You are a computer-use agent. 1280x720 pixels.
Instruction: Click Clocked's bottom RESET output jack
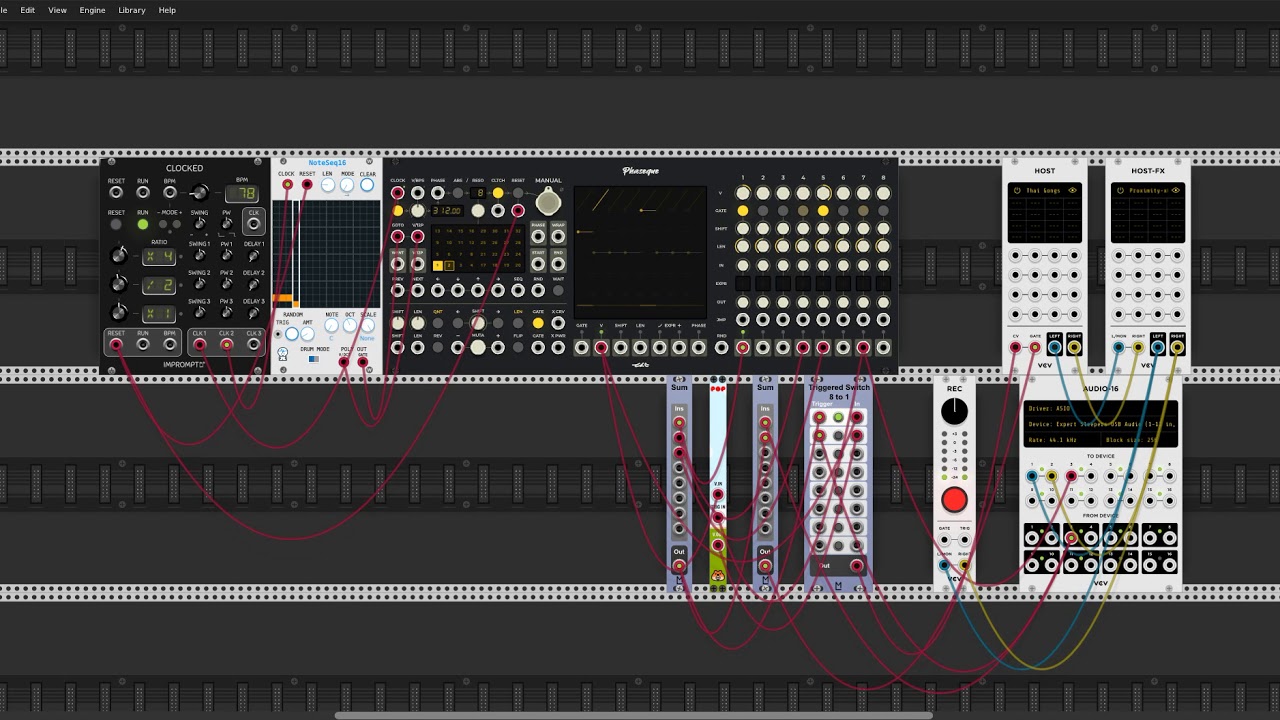(x=117, y=345)
